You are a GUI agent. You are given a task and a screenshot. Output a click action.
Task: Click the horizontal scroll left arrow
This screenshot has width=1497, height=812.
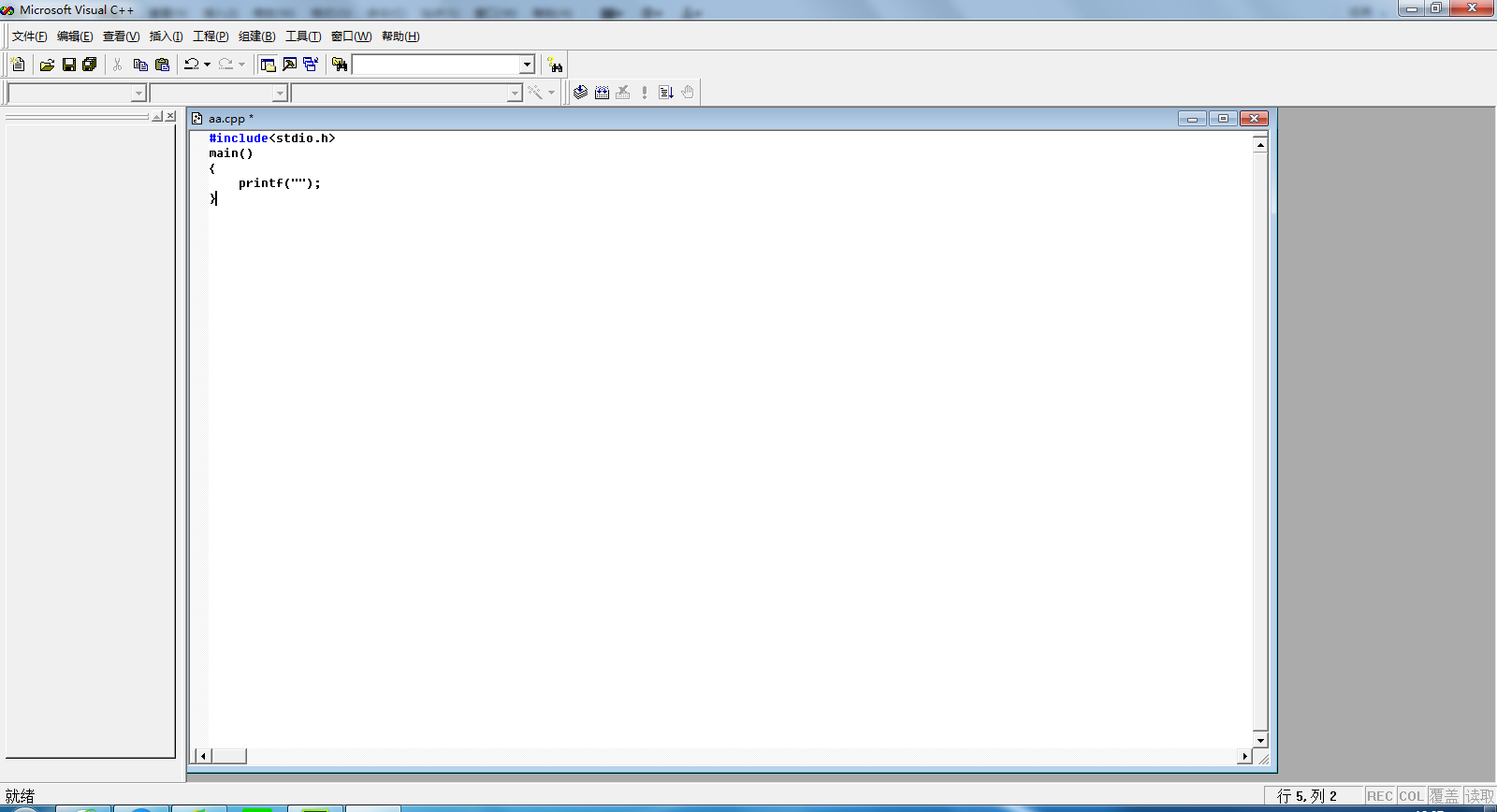(203, 756)
